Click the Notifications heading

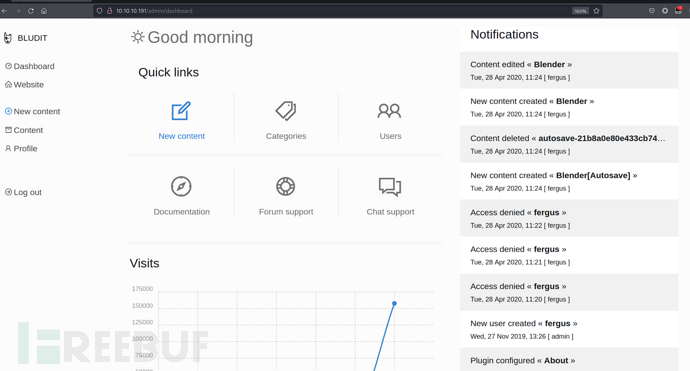[x=504, y=34]
